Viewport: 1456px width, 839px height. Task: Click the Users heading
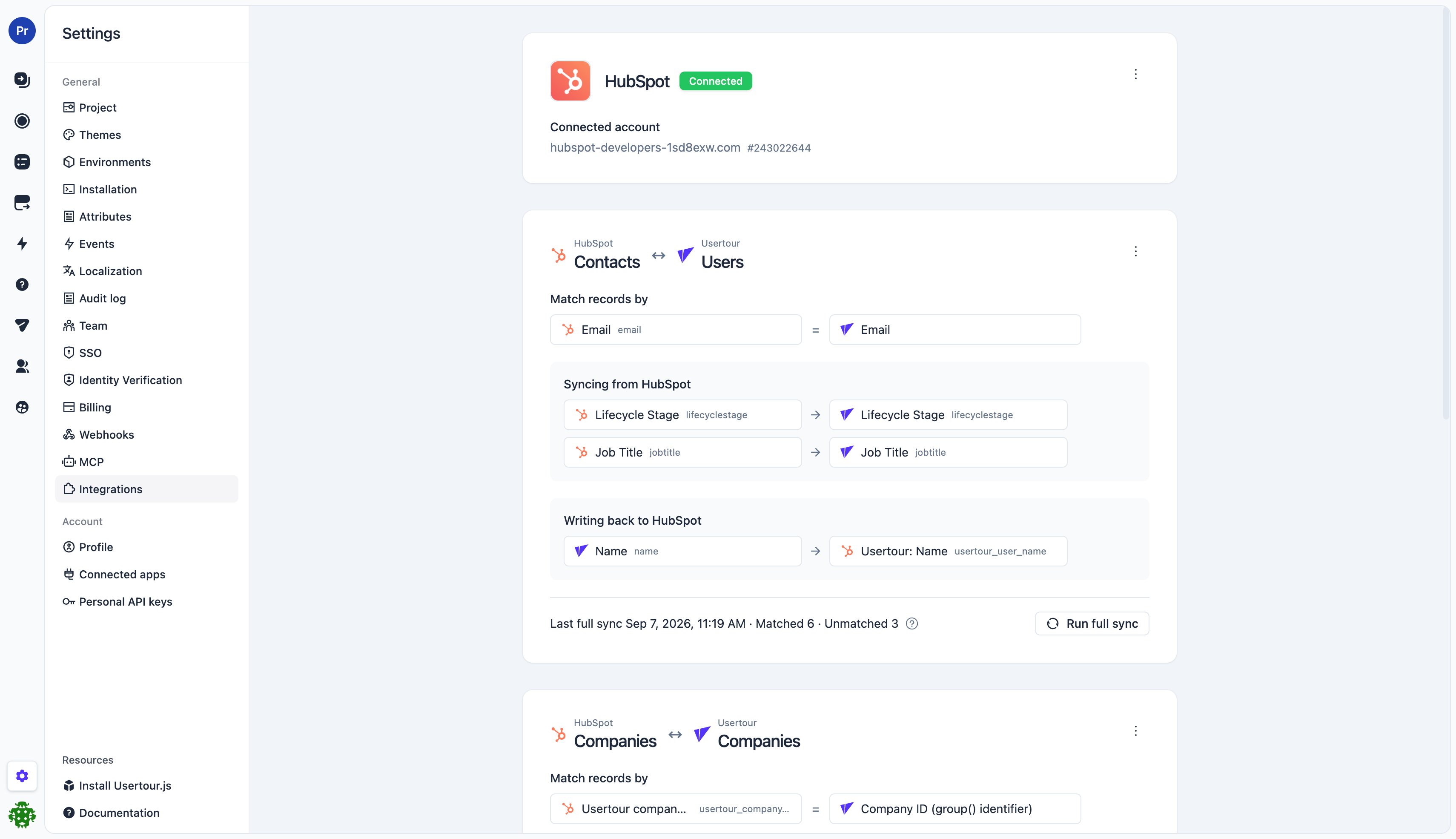coord(722,262)
